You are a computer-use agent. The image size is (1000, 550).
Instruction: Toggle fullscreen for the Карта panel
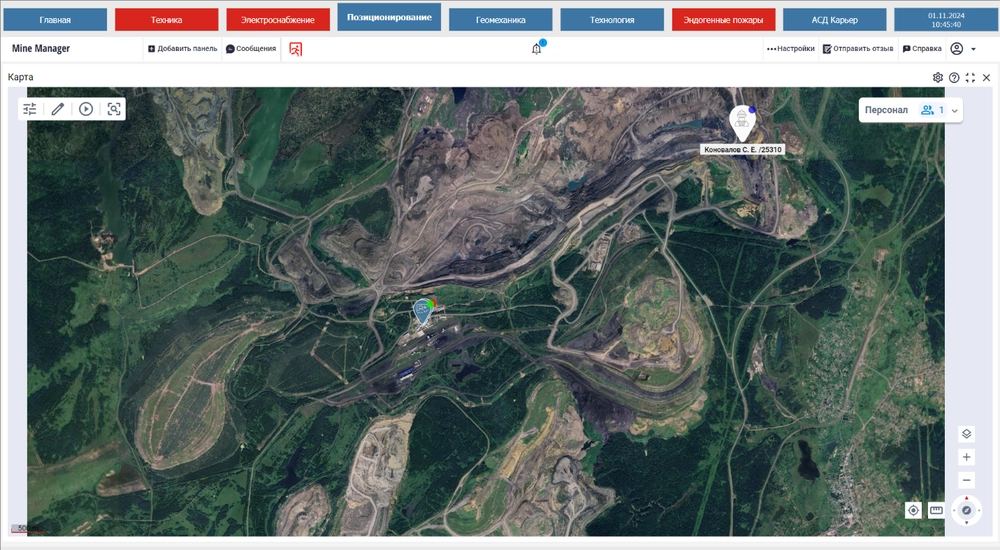point(970,77)
